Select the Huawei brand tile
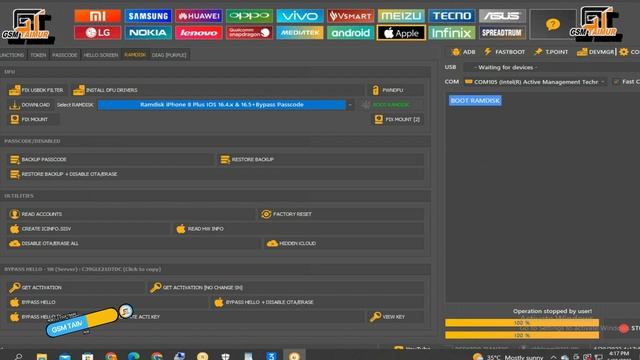Viewport: 640px width, 360px height. [x=199, y=16]
